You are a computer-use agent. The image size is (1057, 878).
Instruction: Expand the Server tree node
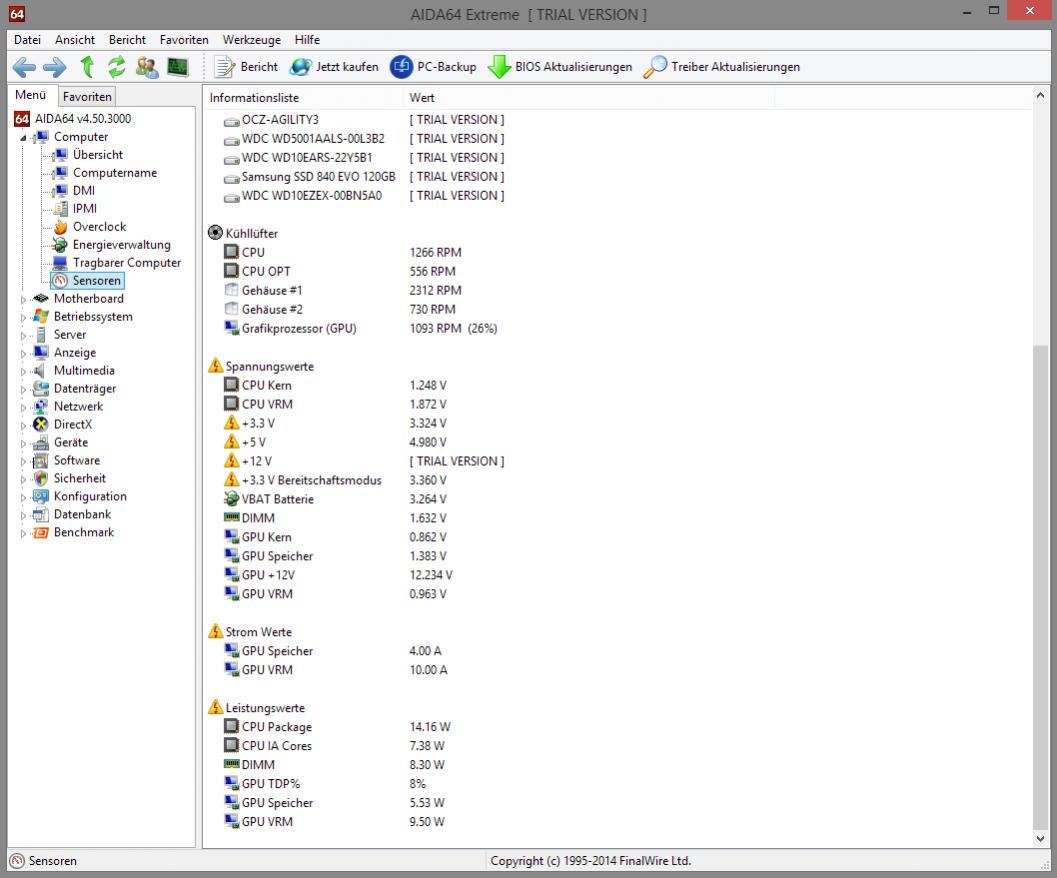pos(24,335)
